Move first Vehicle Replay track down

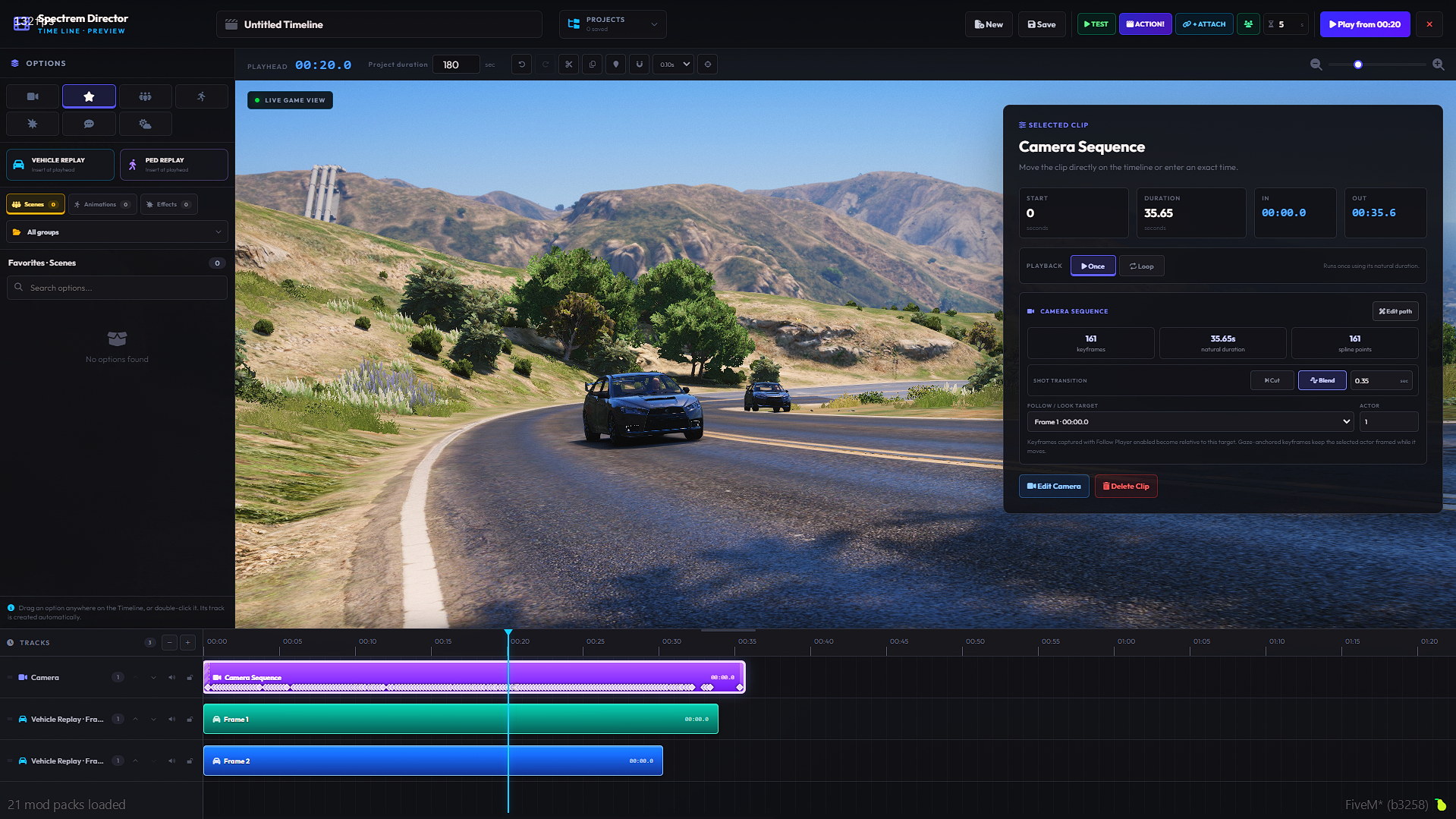pos(153,720)
